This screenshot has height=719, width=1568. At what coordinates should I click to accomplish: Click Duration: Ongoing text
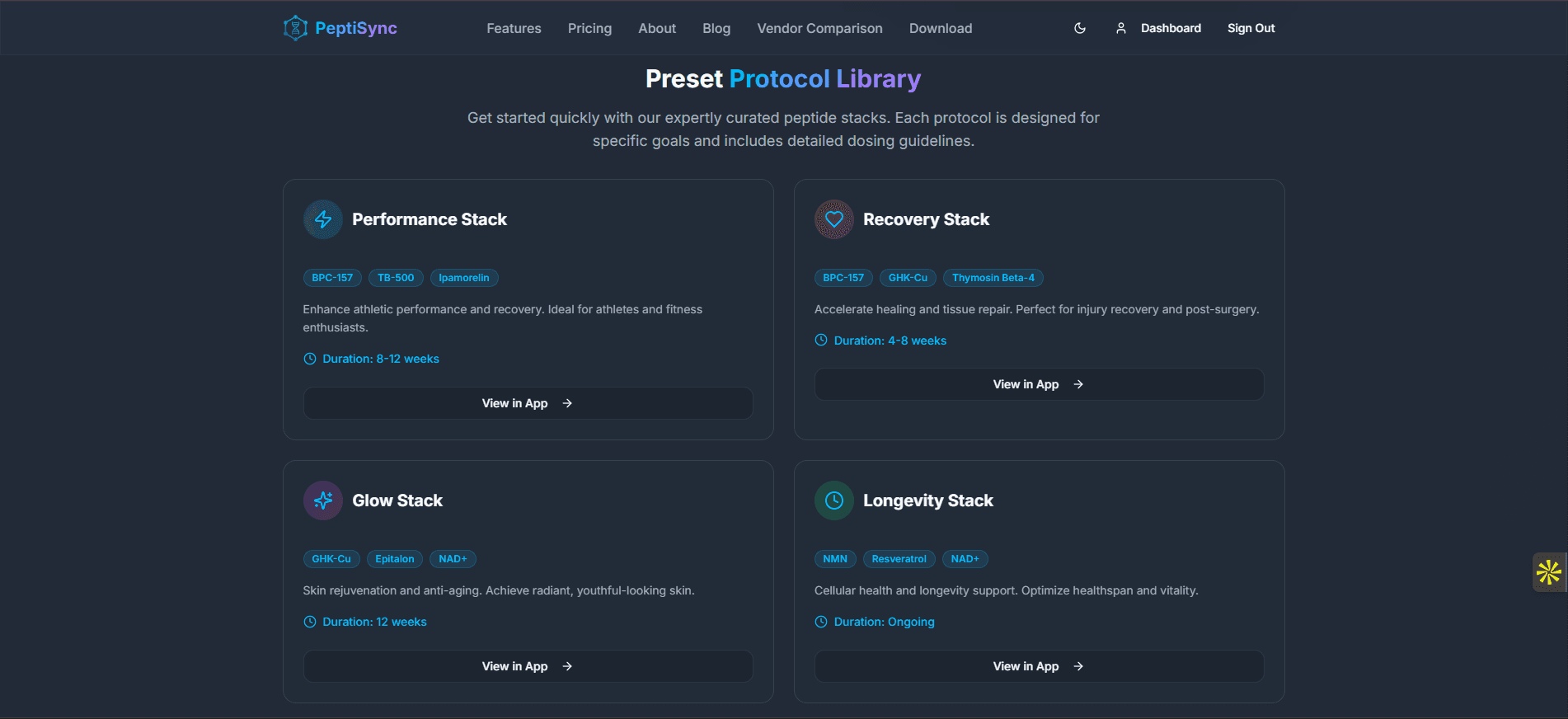point(885,622)
